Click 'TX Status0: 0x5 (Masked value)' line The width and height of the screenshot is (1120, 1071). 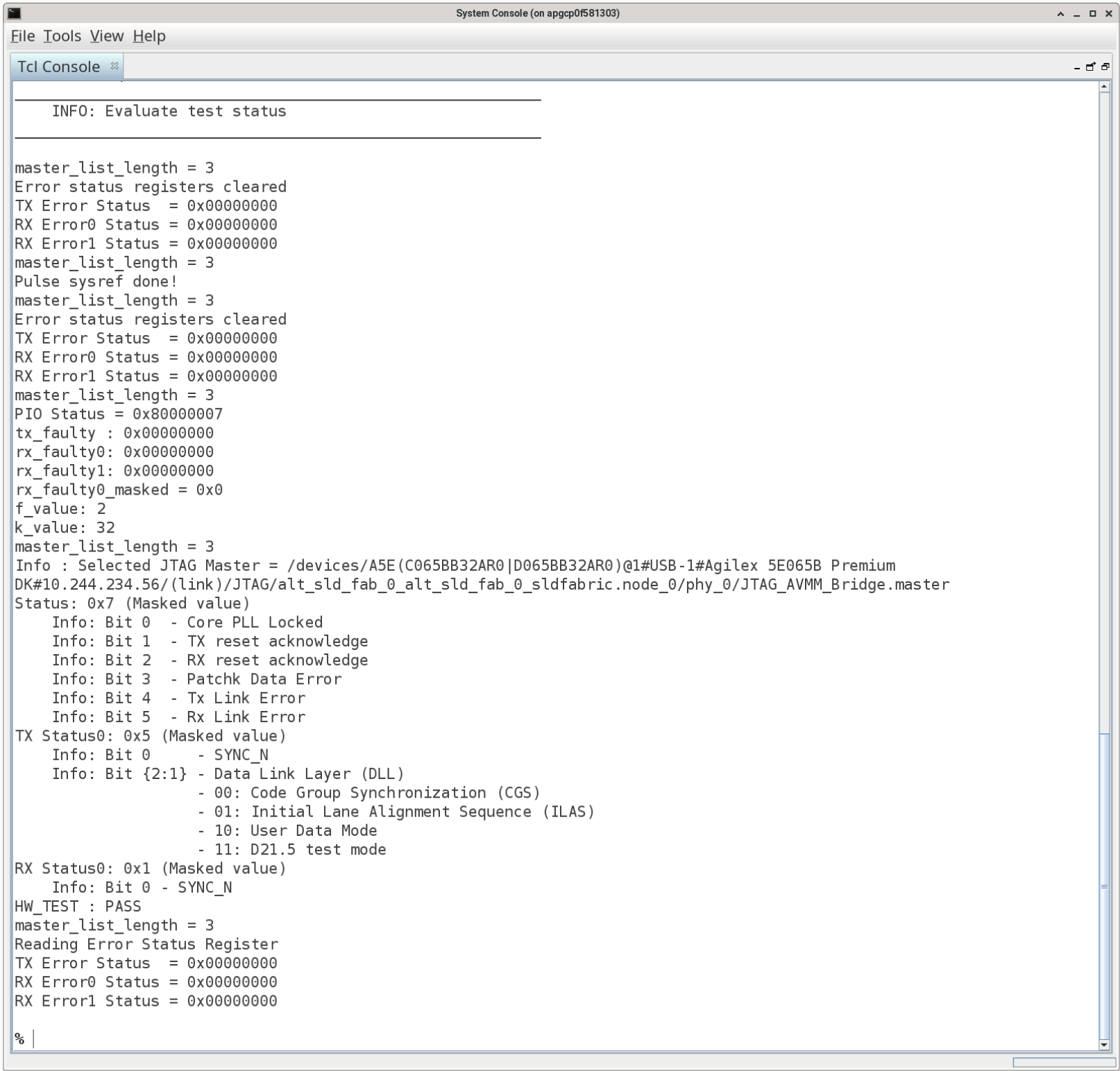tap(150, 736)
